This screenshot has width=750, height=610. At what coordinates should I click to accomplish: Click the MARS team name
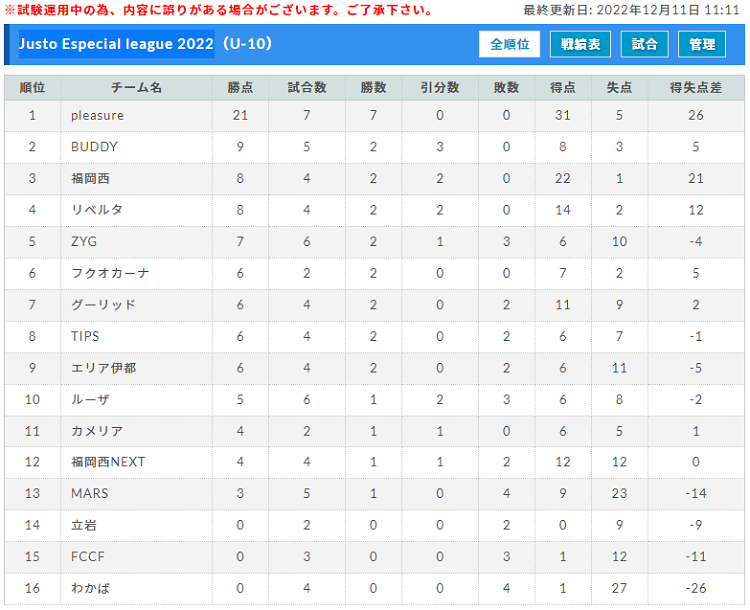point(89,493)
